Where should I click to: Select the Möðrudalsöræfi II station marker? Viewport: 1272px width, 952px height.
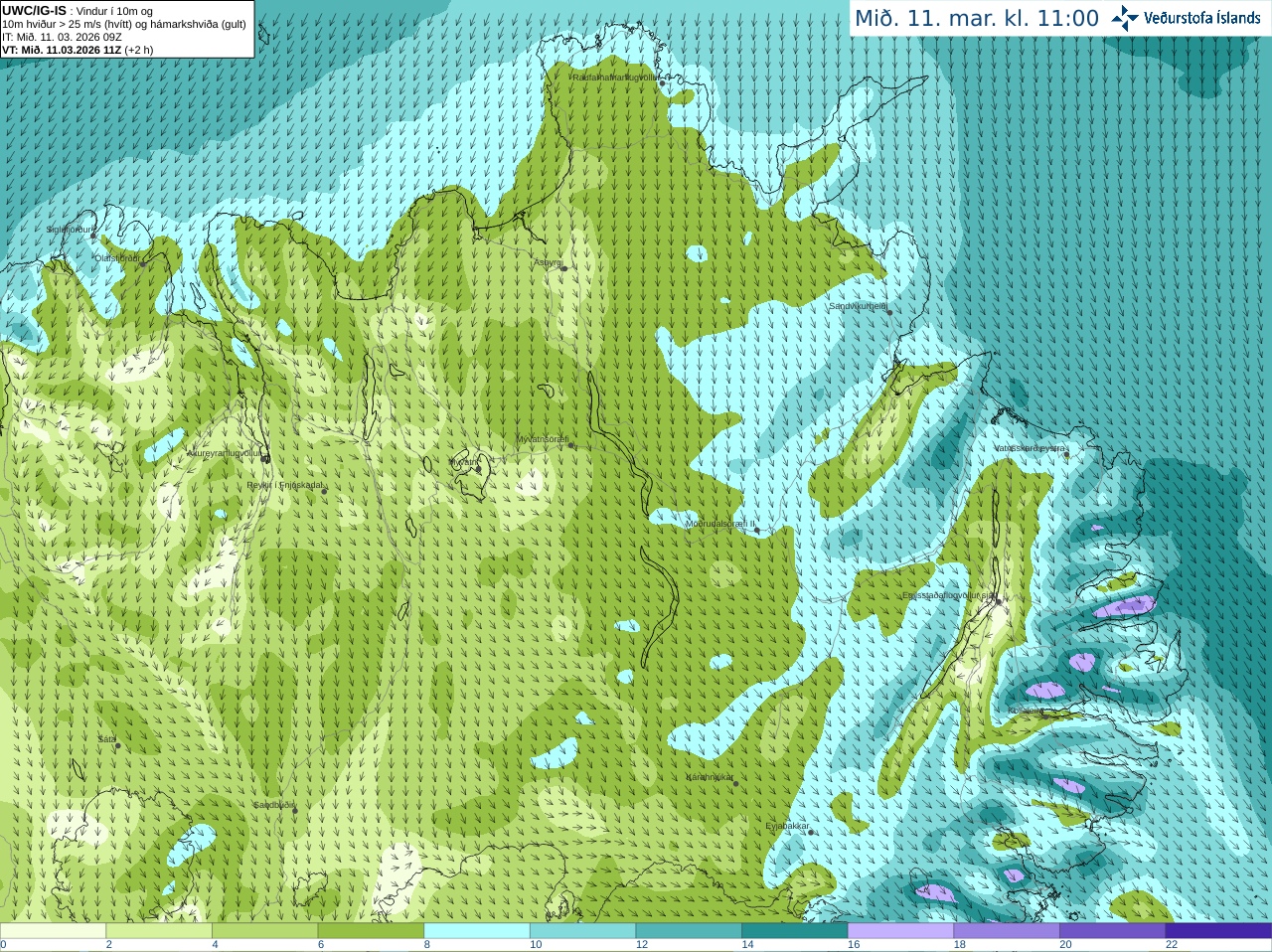point(757,531)
